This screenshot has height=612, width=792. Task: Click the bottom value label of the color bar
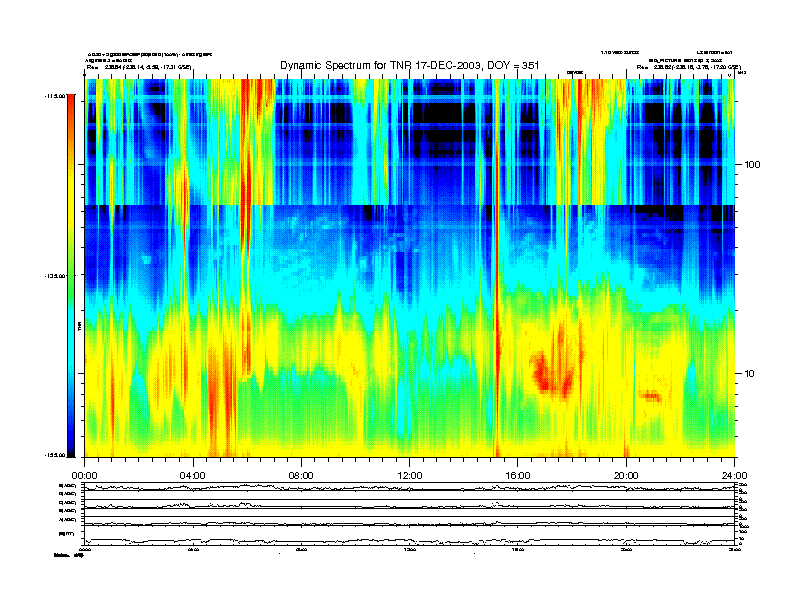point(55,455)
